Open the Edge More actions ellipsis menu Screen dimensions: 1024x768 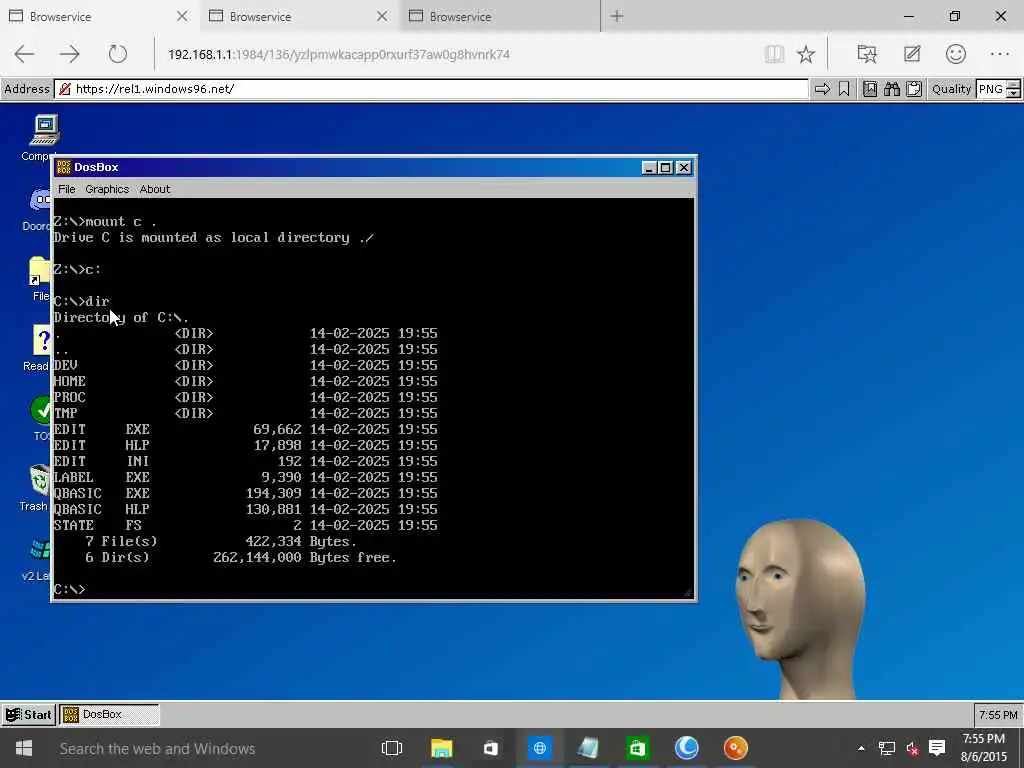(x=1000, y=54)
